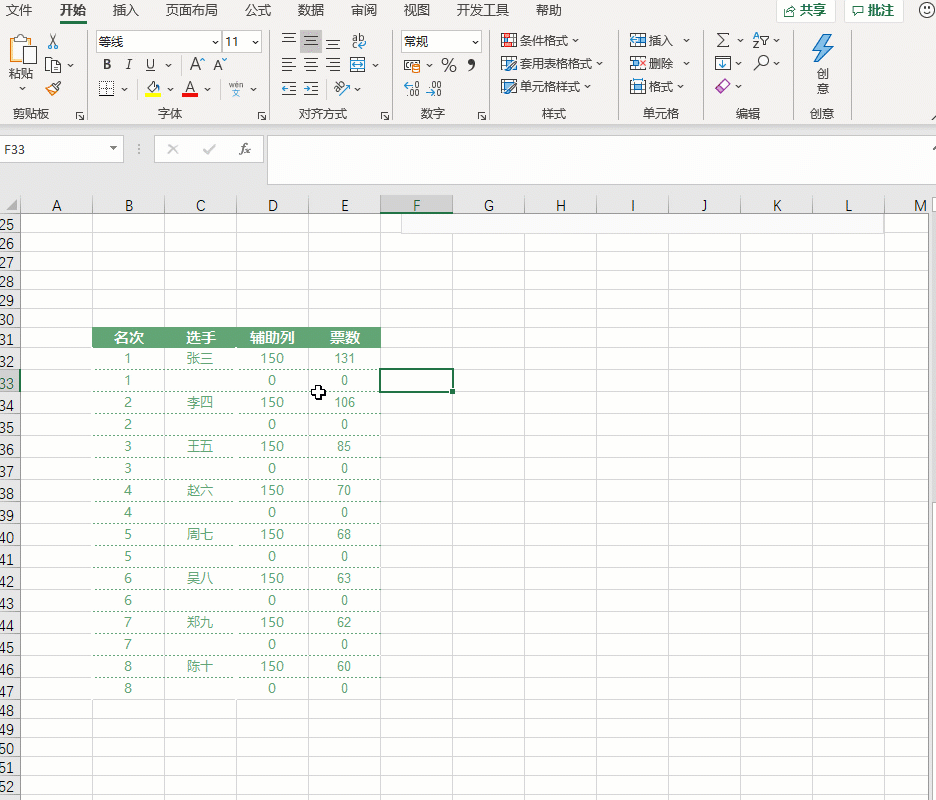
Task: Toggle wrap text
Action: (359, 41)
